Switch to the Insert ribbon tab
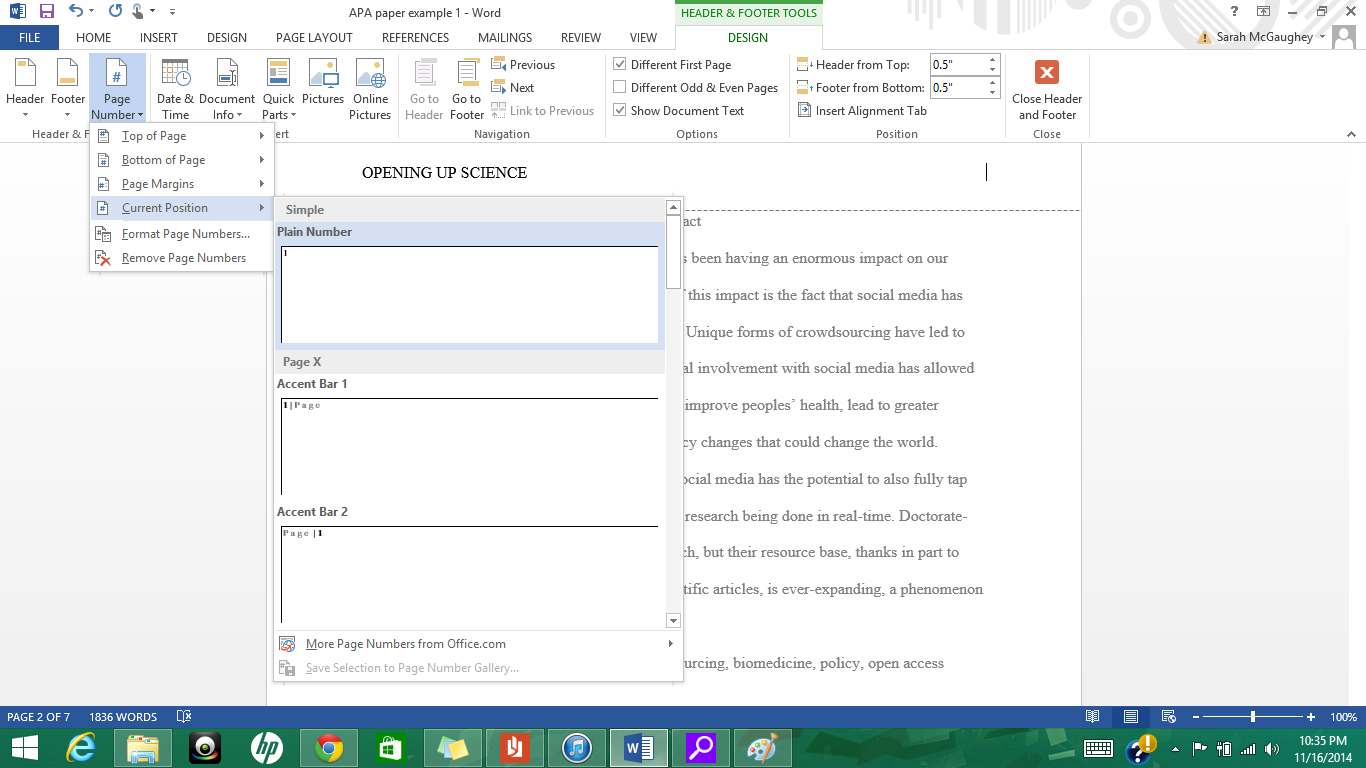The height and width of the screenshot is (768, 1366). pos(158,37)
